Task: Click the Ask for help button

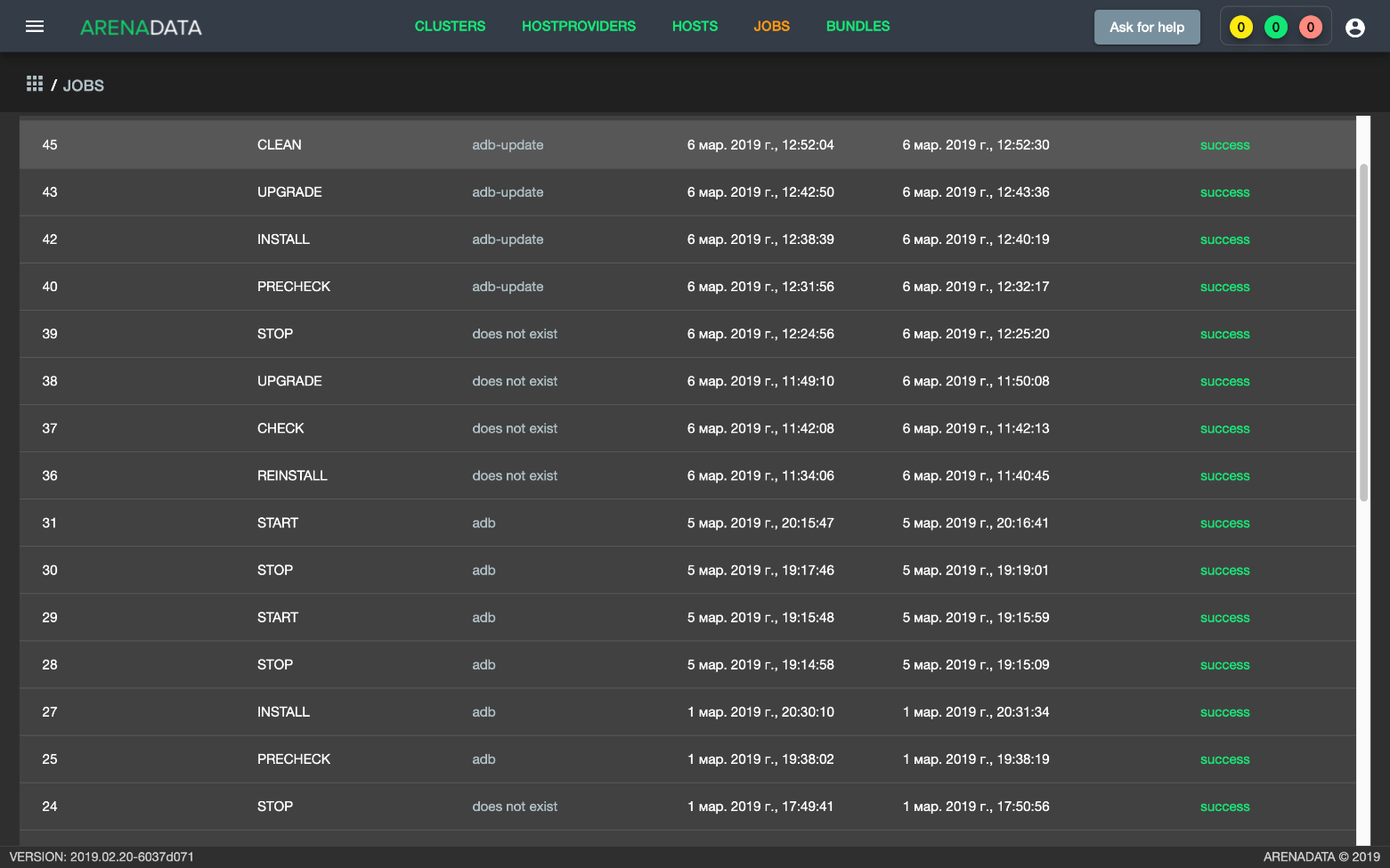Action: point(1146,28)
